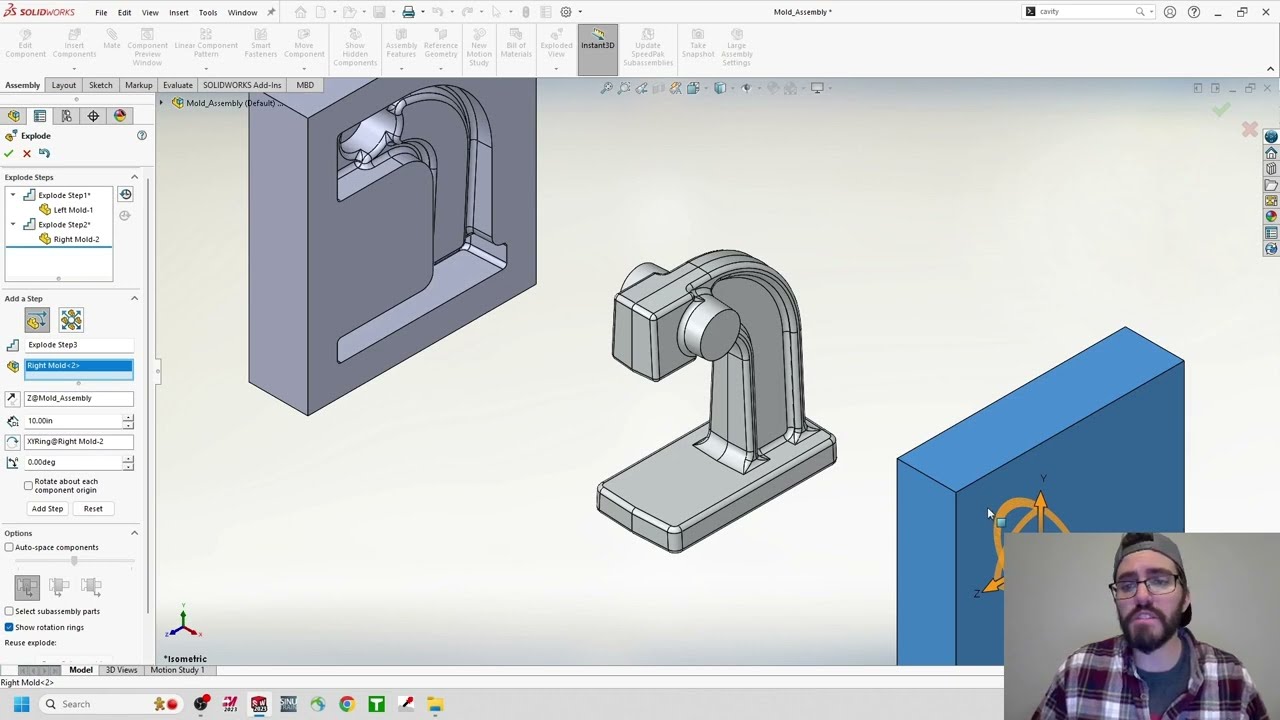Click the roll back explode steps clock icon
Image resolution: width=1280 pixels, height=720 pixels.
coord(125,195)
